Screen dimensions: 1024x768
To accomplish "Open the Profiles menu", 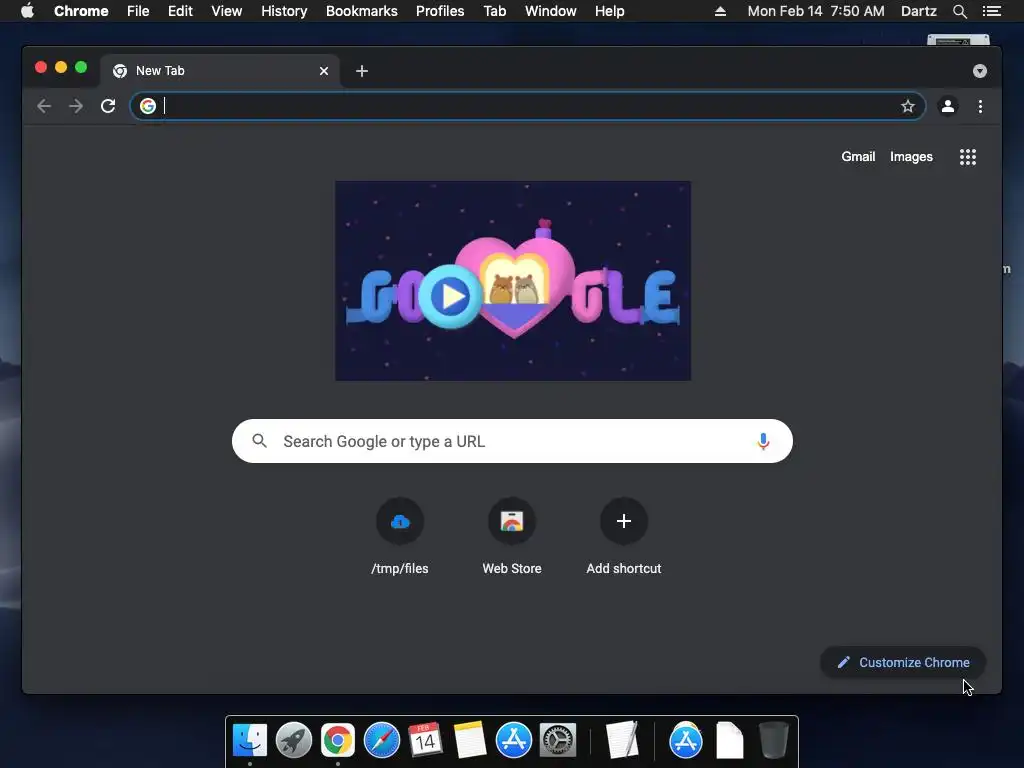I will click(440, 11).
